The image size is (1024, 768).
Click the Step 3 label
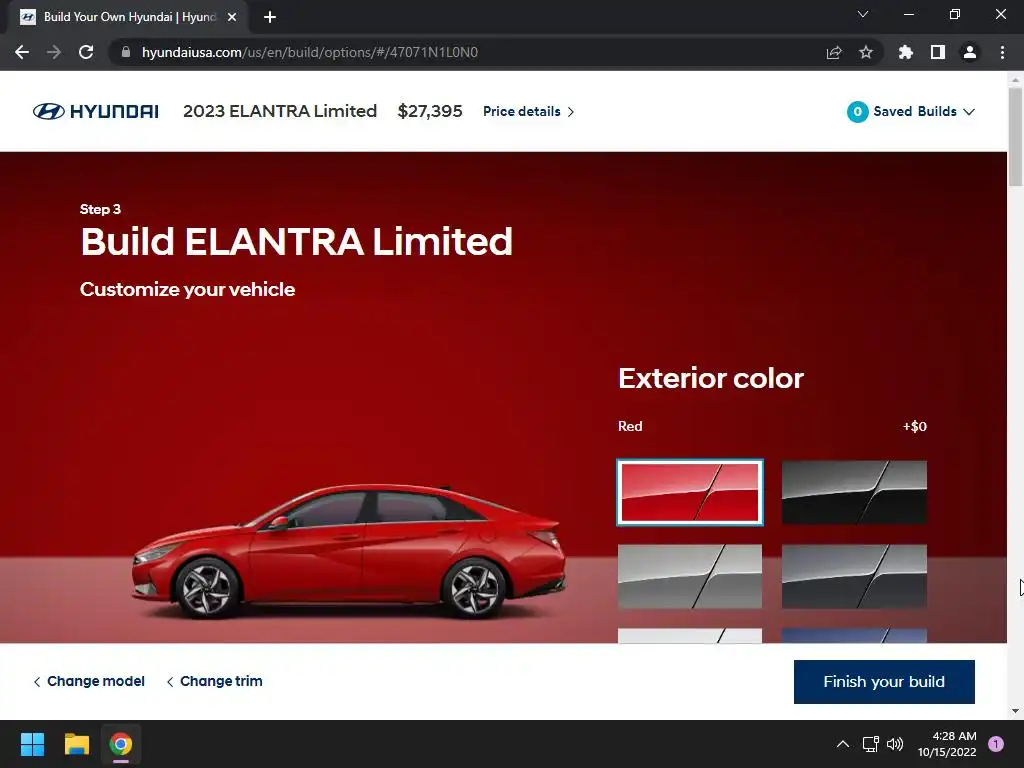pyautogui.click(x=100, y=209)
